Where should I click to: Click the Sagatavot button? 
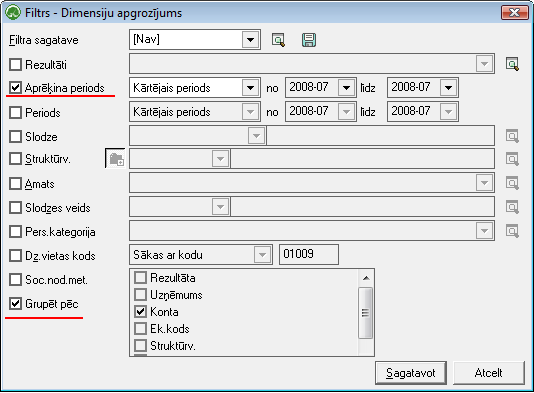pyautogui.click(x=411, y=373)
